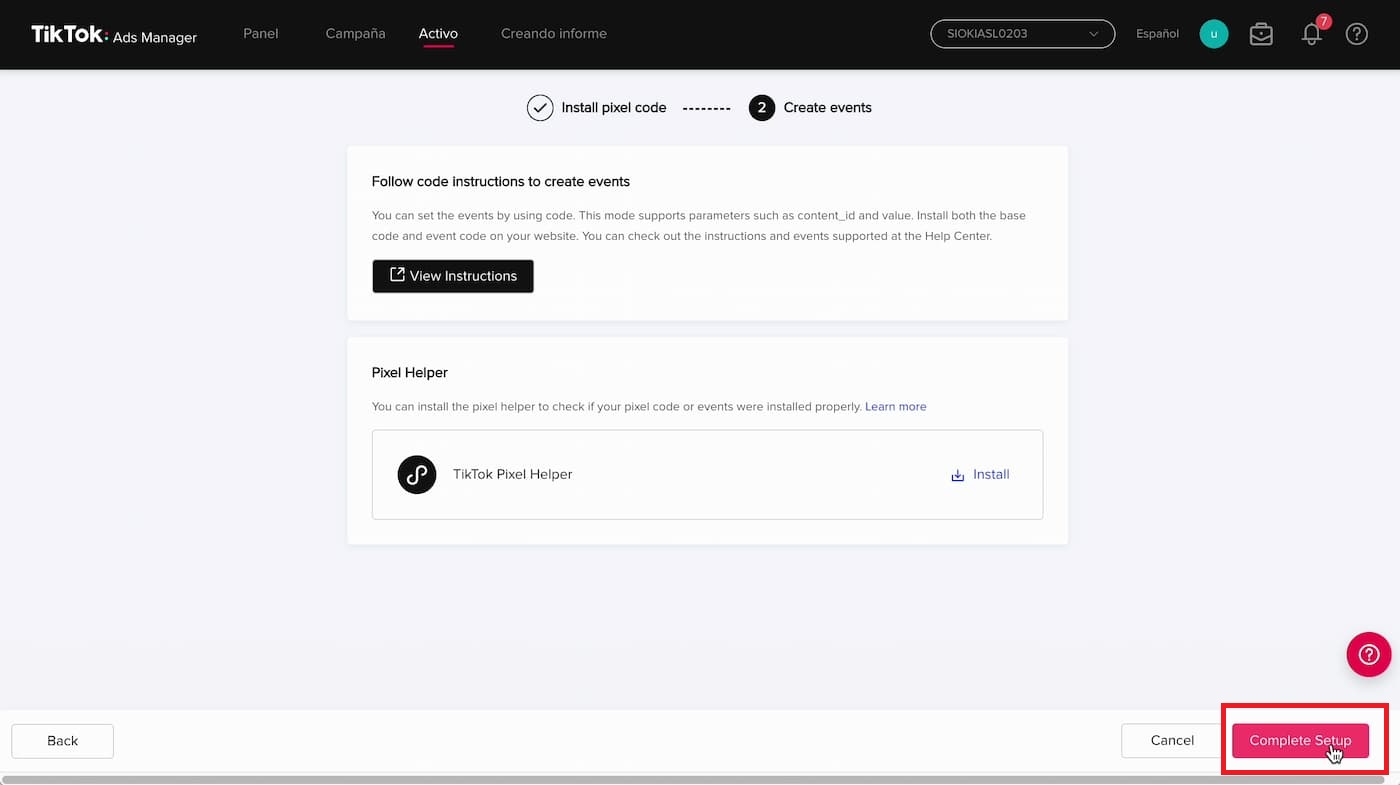Open the SIOKIASL0203 account dropdown
This screenshot has width=1400, height=785.
[x=1023, y=34]
